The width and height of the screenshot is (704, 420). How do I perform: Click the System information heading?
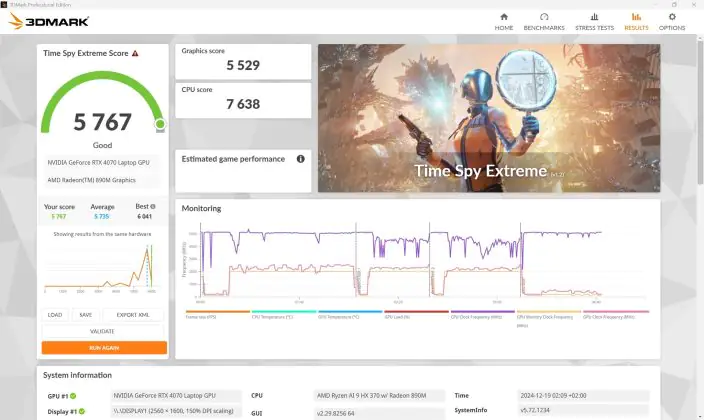pyautogui.click(x=77, y=375)
